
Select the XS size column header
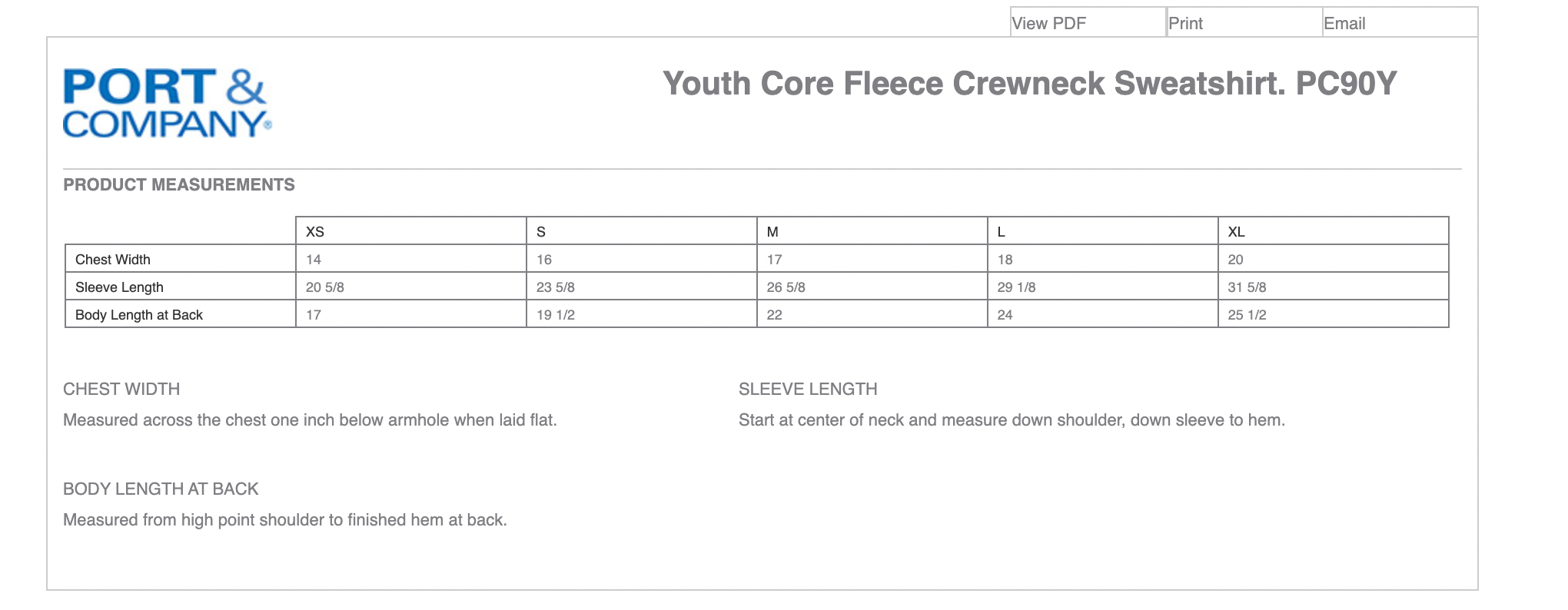(315, 231)
